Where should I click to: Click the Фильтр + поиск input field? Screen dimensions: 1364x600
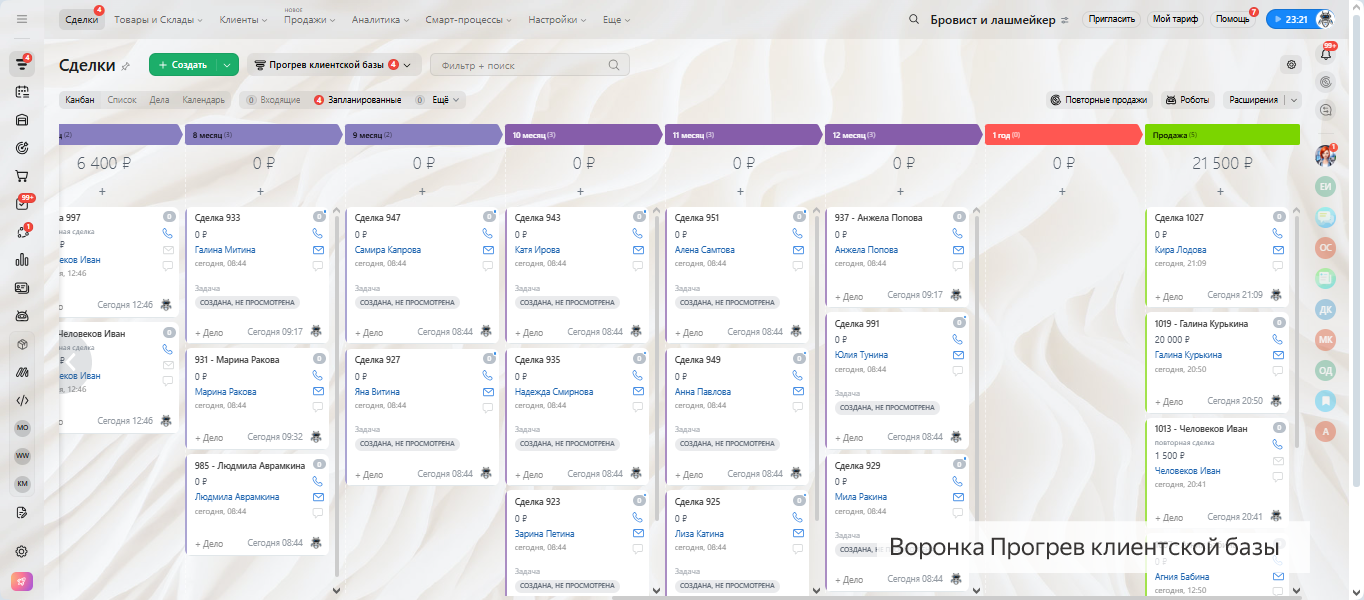pyautogui.click(x=520, y=65)
